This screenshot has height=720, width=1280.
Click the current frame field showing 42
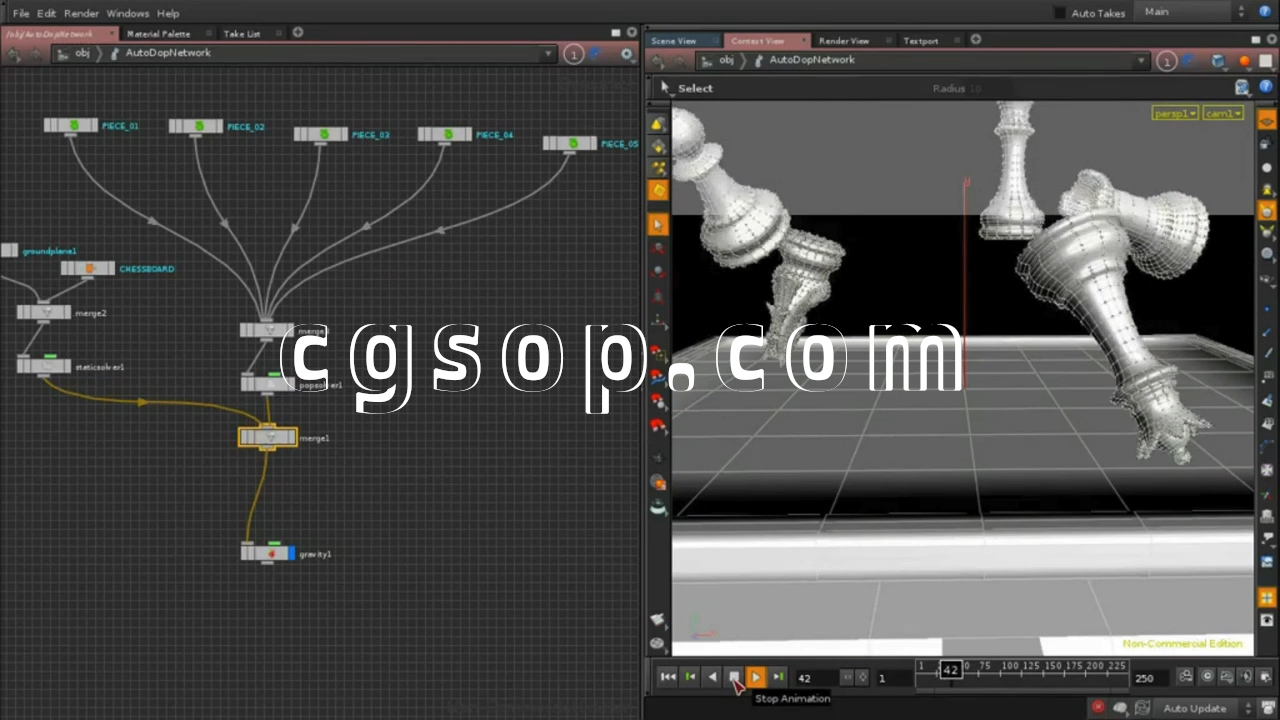pos(816,678)
